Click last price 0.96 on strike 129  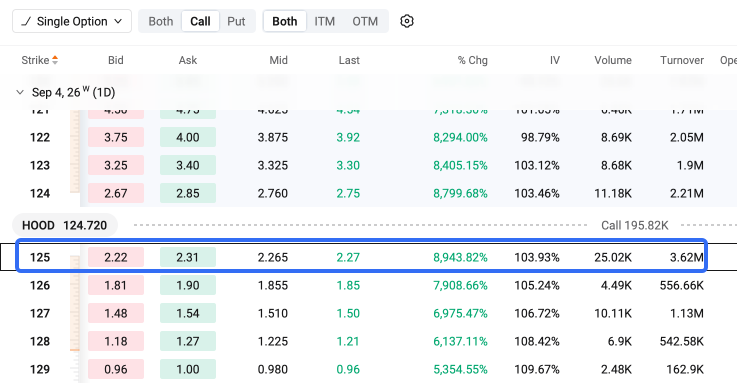point(348,369)
